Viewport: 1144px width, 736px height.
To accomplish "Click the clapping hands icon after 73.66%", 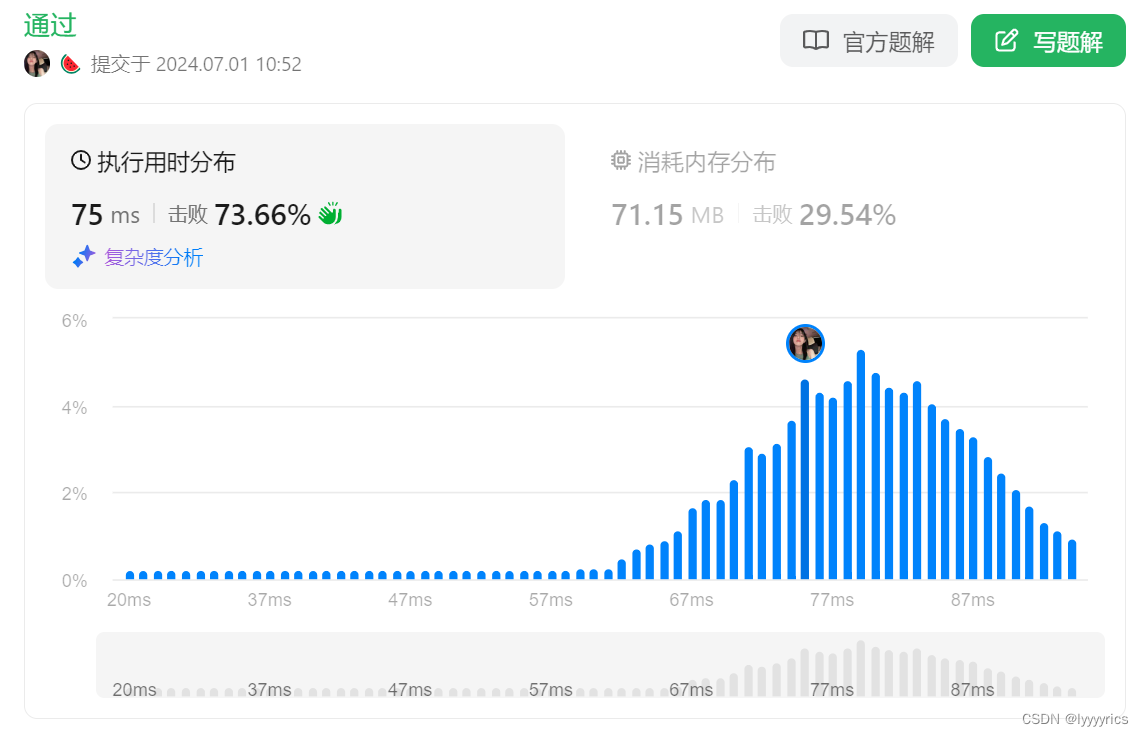I will [331, 214].
